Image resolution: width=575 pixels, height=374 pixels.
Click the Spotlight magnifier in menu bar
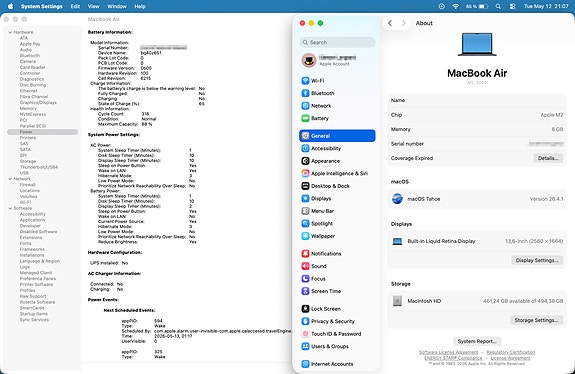click(x=498, y=6)
